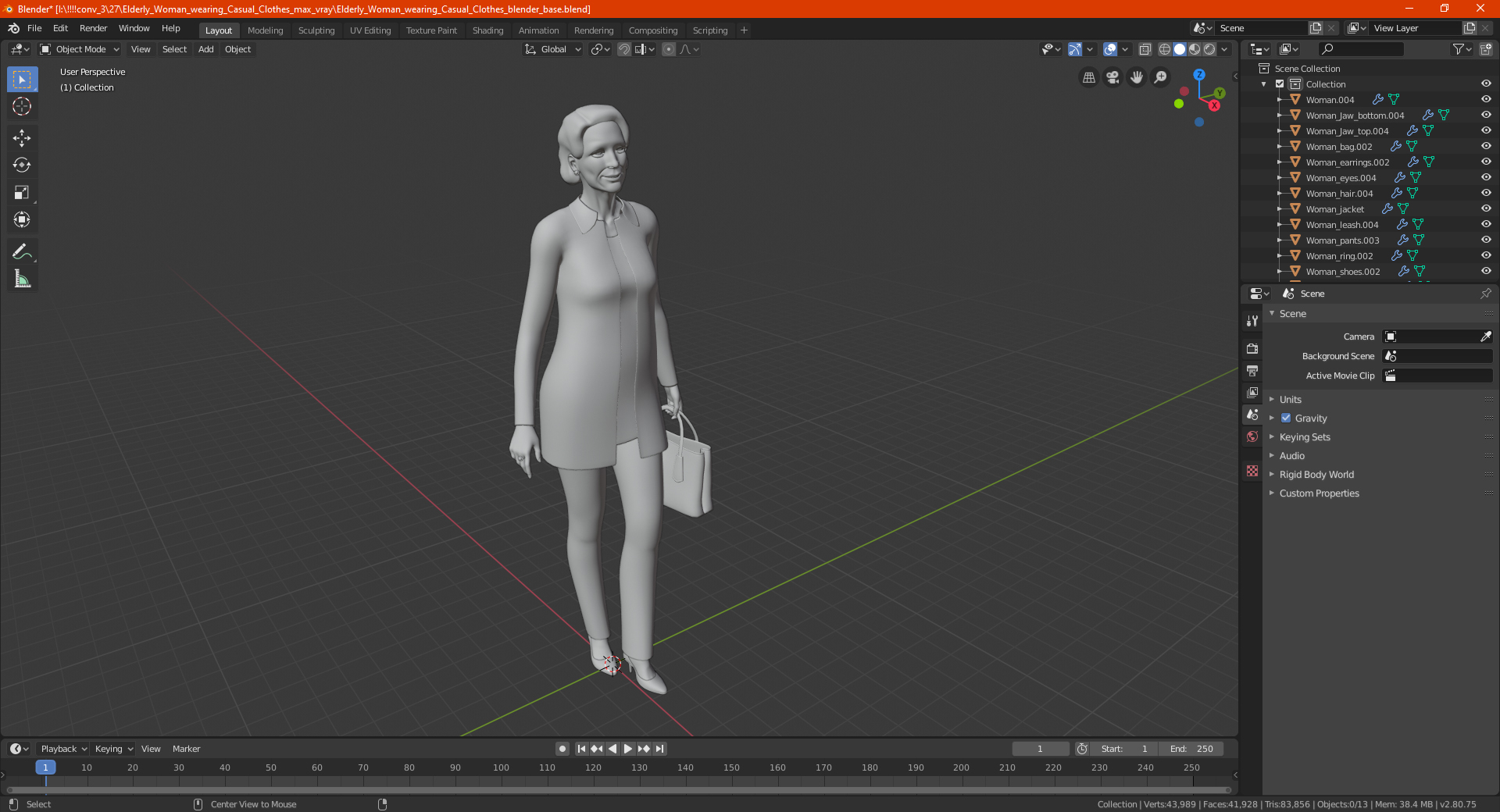Image resolution: width=1500 pixels, height=812 pixels.
Task: Open the Texture properties tab
Action: tap(1252, 471)
